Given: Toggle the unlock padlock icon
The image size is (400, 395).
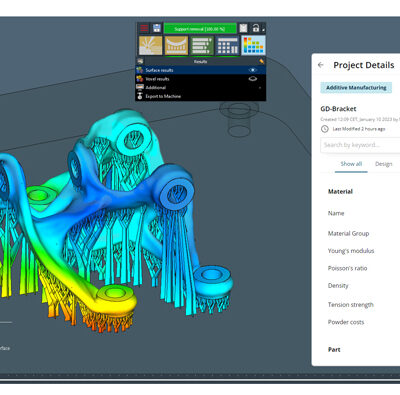Looking at the screenshot, I should pos(256,28).
